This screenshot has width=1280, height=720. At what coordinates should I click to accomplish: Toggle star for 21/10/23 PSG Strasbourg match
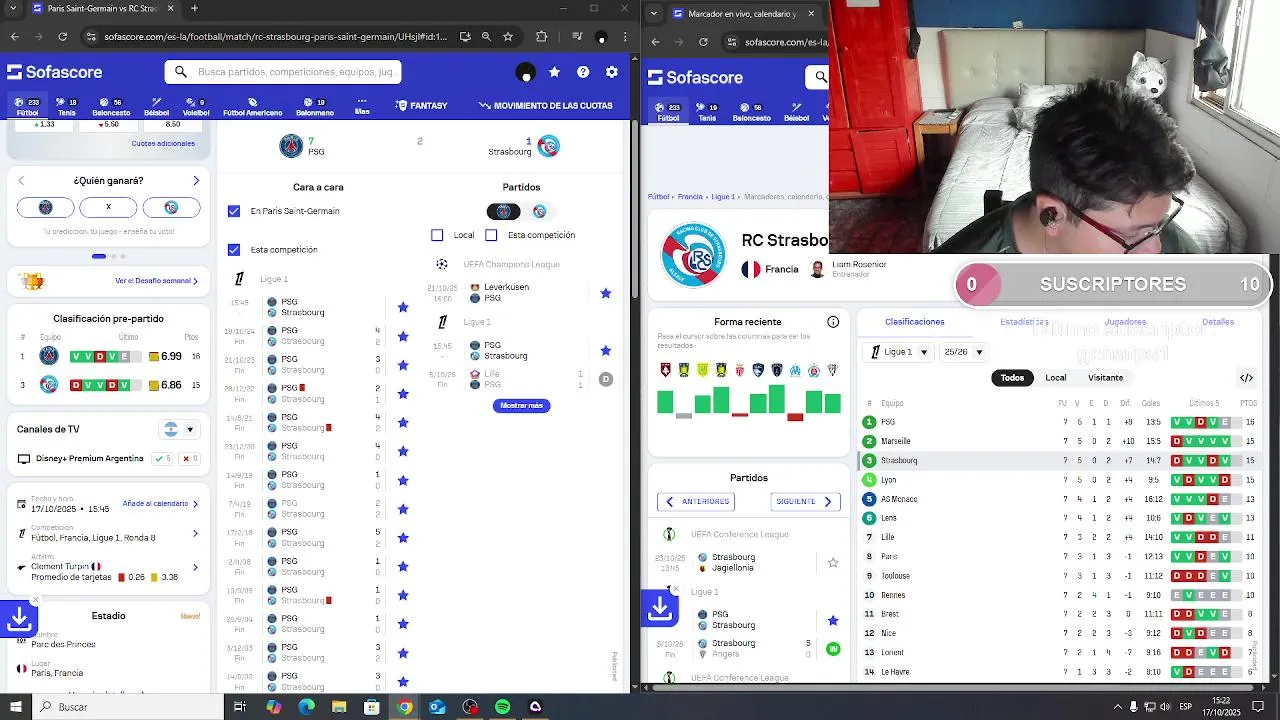coord(403,365)
